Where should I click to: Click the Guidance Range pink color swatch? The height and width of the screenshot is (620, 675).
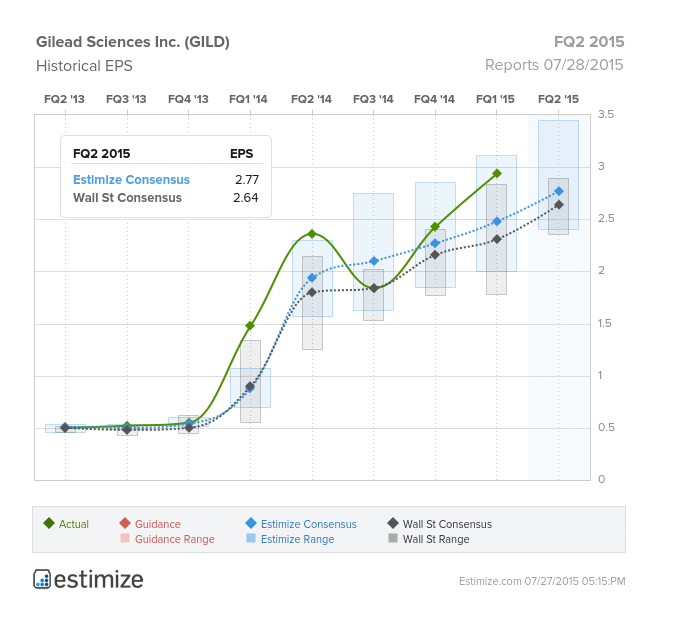tap(125, 538)
